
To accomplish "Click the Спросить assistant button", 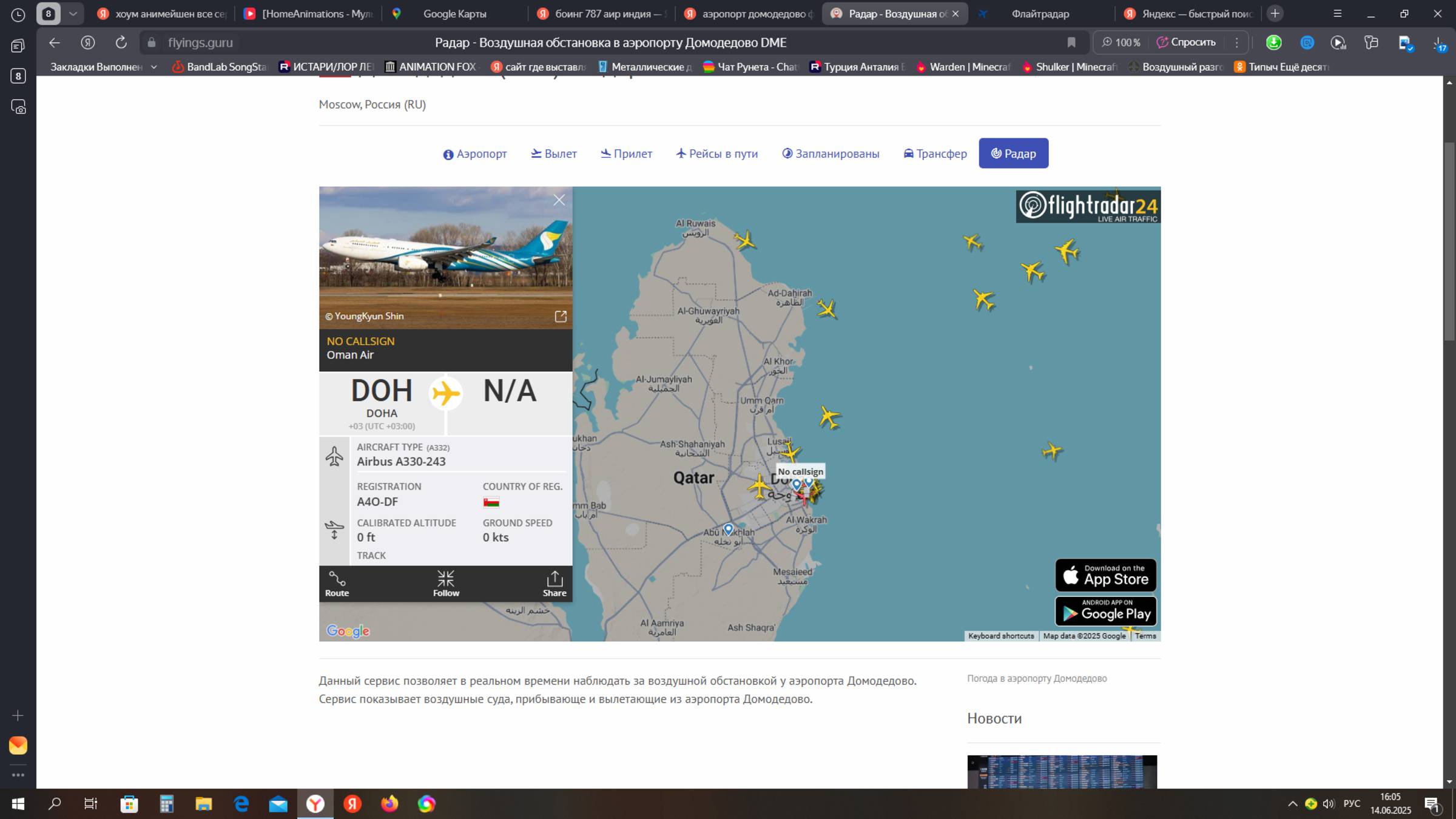I will pos(1186,42).
